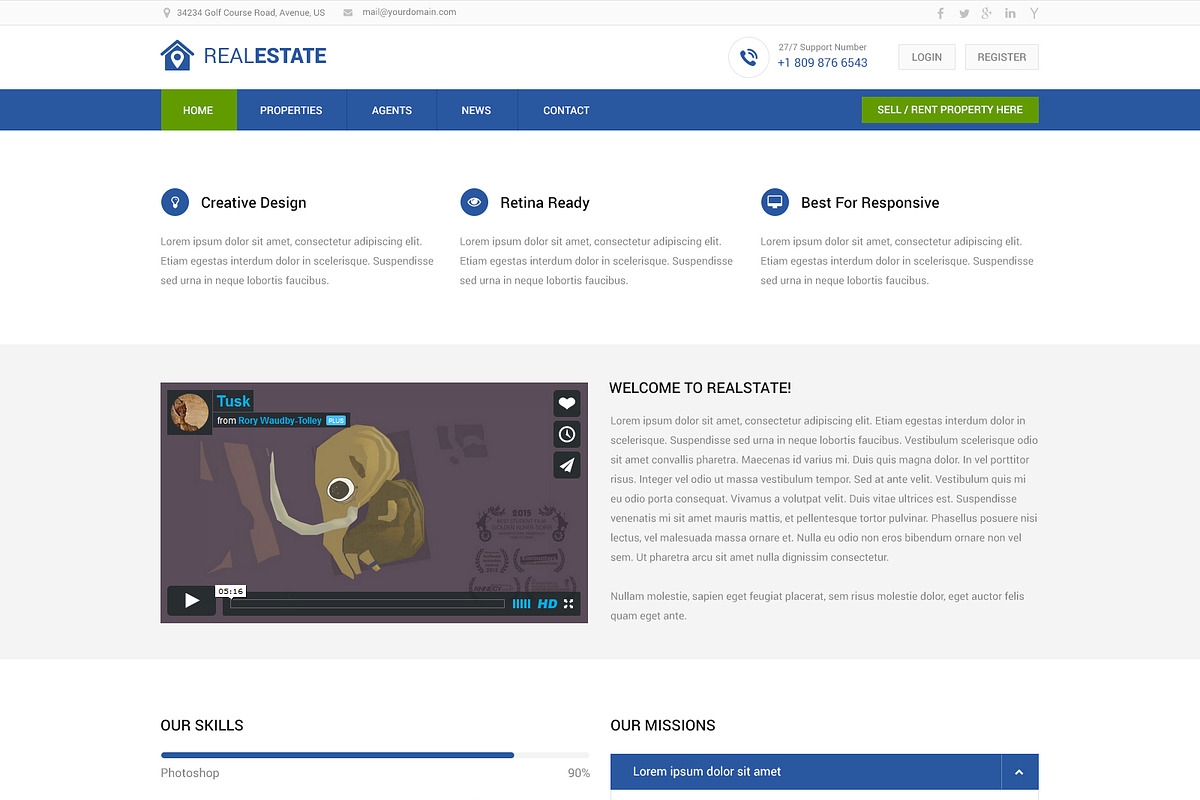Open the Agents menu item
Image resolution: width=1200 pixels, height=800 pixels.
pos(392,110)
